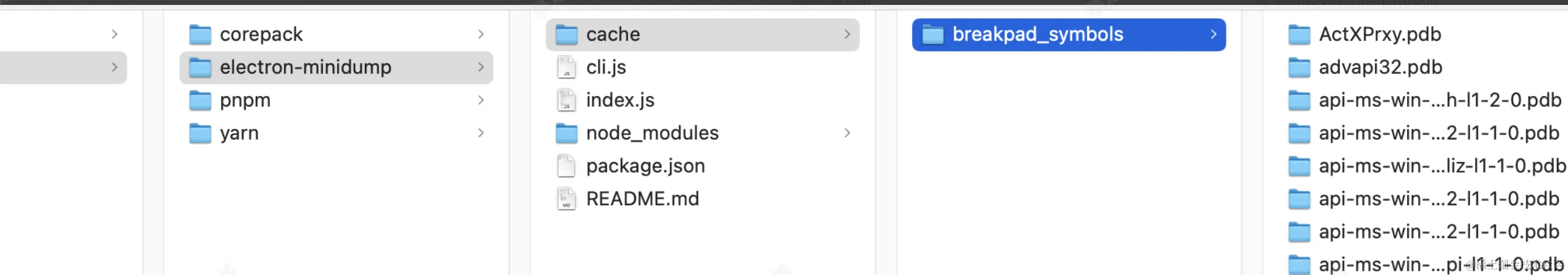This screenshot has height=275, width=1568.
Task: Select api-ms-win-...liz-l1-1-0.pdb item
Action: (x=1426, y=166)
